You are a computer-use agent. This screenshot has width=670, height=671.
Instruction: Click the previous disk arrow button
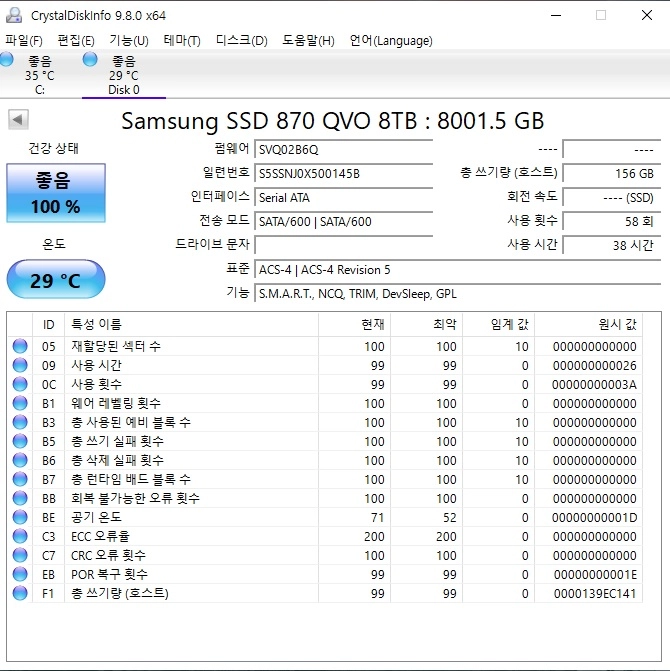18,119
